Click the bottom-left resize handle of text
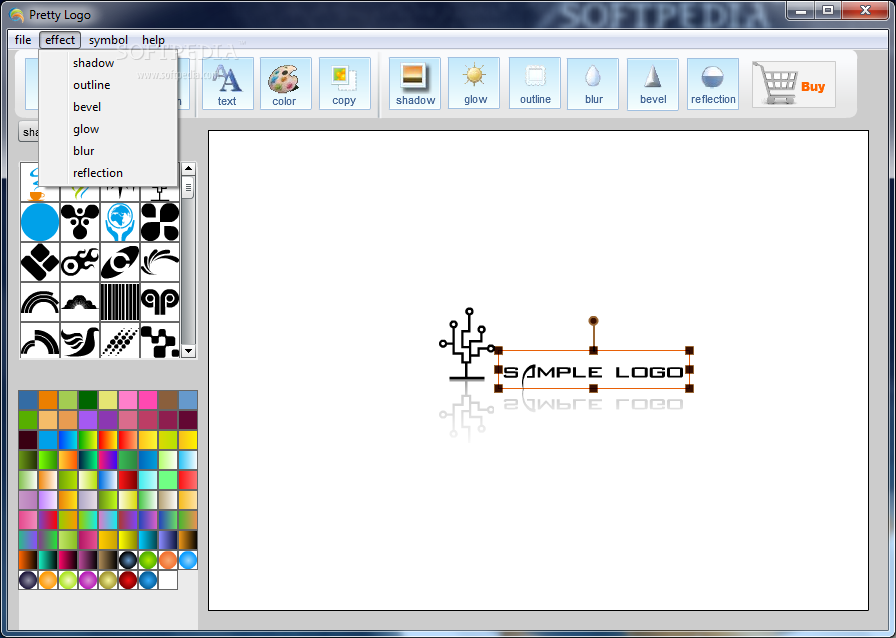Viewport: 896px width, 638px height. point(498,388)
